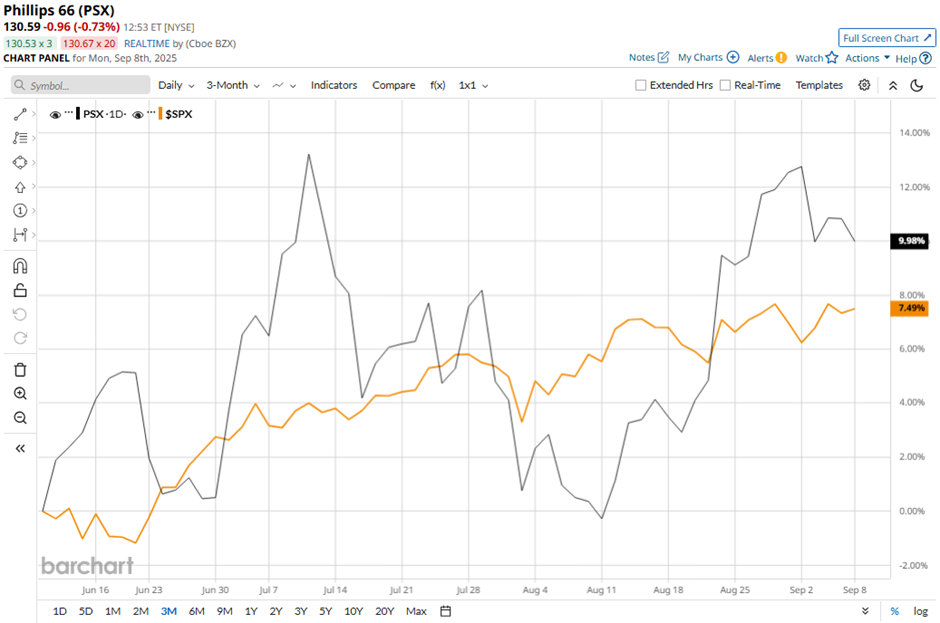940x623 pixels.
Task: Open the 3-Month period dropdown
Action: coord(233,85)
